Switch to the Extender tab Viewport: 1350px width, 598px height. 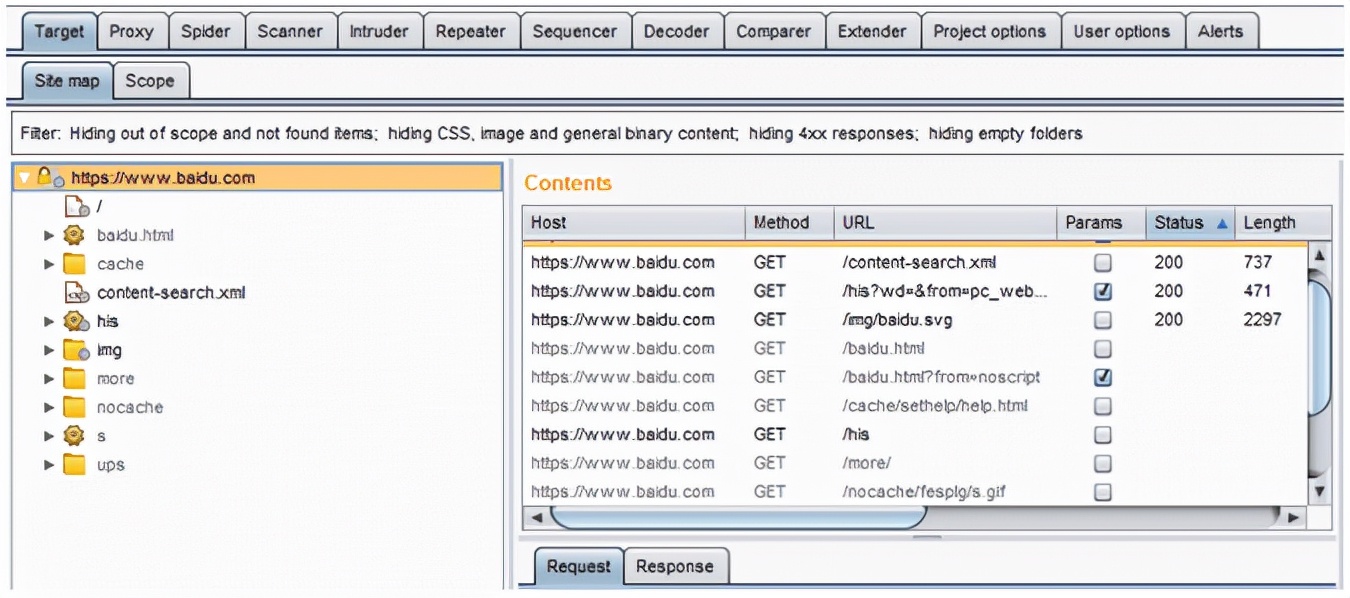(x=872, y=31)
